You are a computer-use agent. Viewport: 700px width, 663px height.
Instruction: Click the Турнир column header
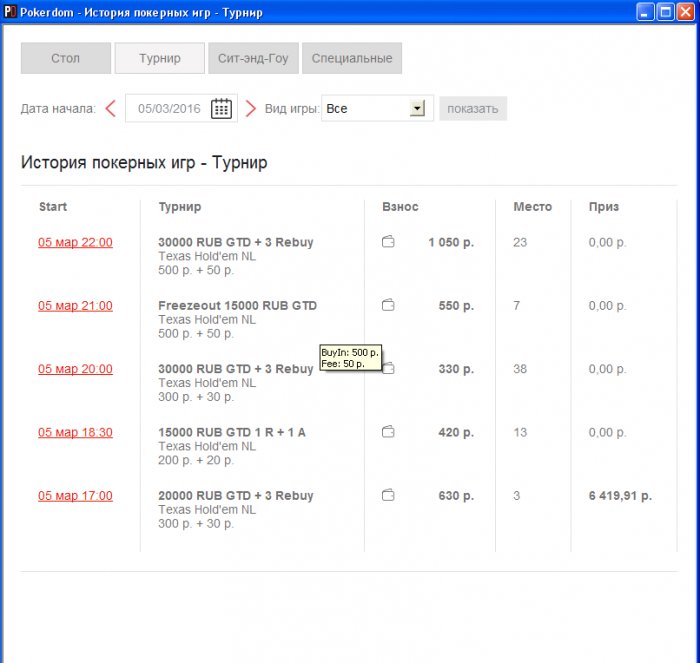180,207
